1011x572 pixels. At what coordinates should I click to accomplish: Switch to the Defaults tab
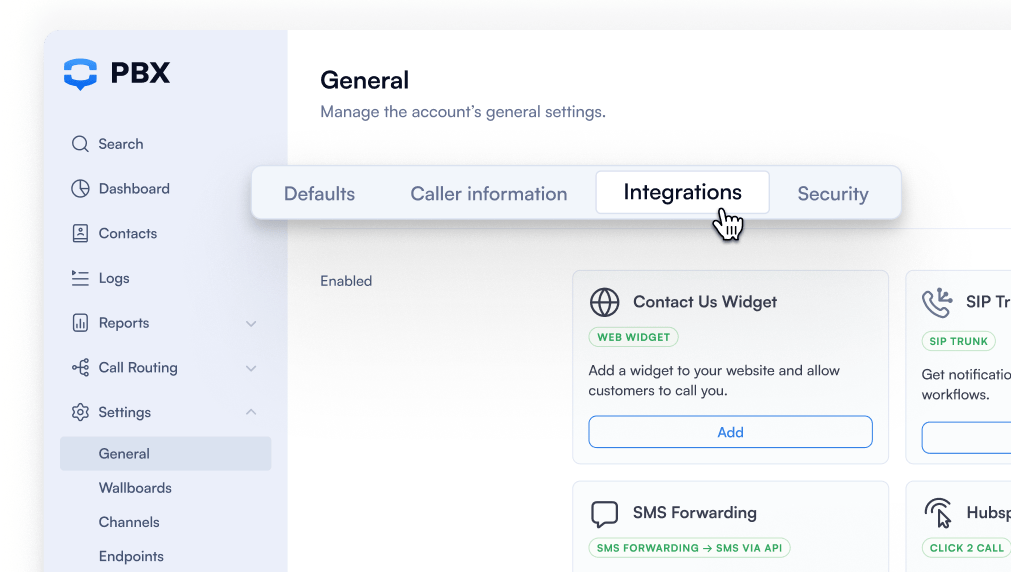[319, 194]
